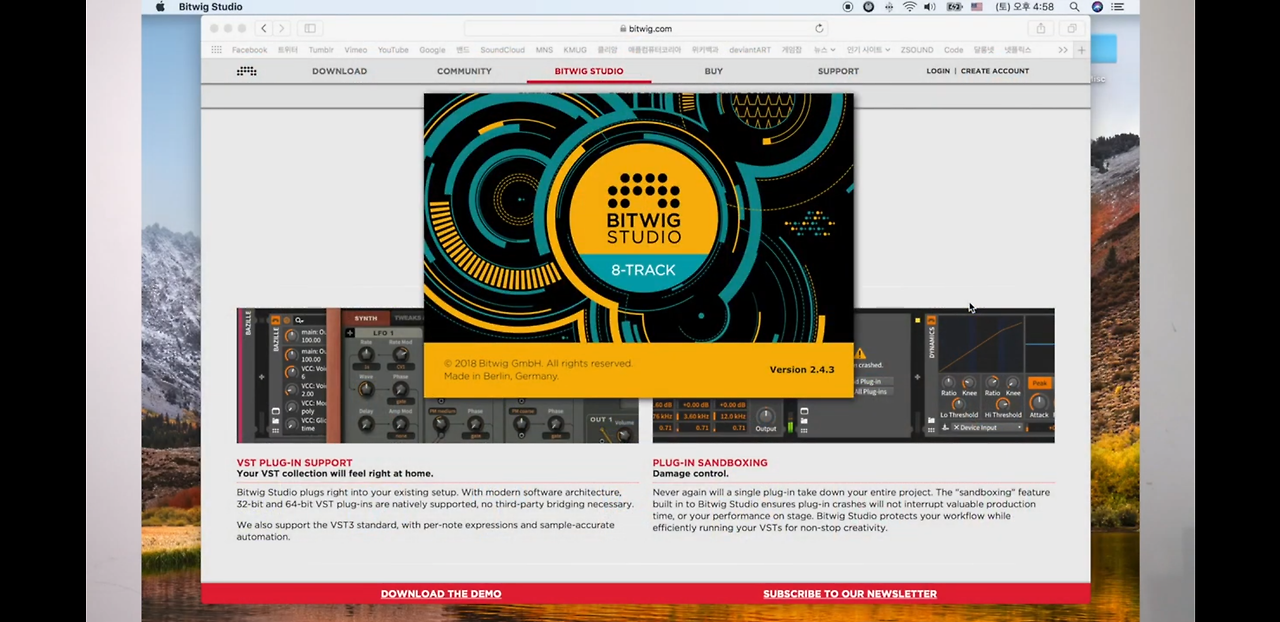Viewport: 1280px width, 622px height.
Task: Click the screen recording stop icon
Action: (x=848, y=7)
